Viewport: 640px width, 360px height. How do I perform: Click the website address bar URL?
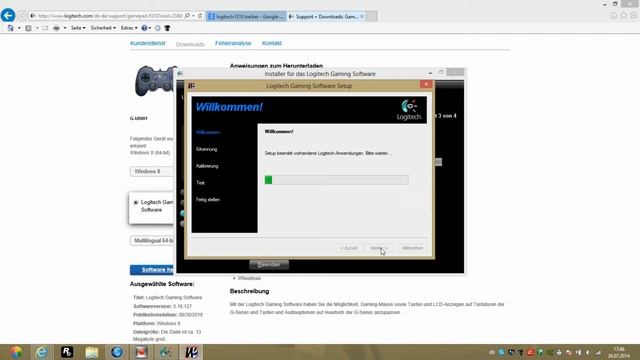pyautogui.click(x=110, y=16)
